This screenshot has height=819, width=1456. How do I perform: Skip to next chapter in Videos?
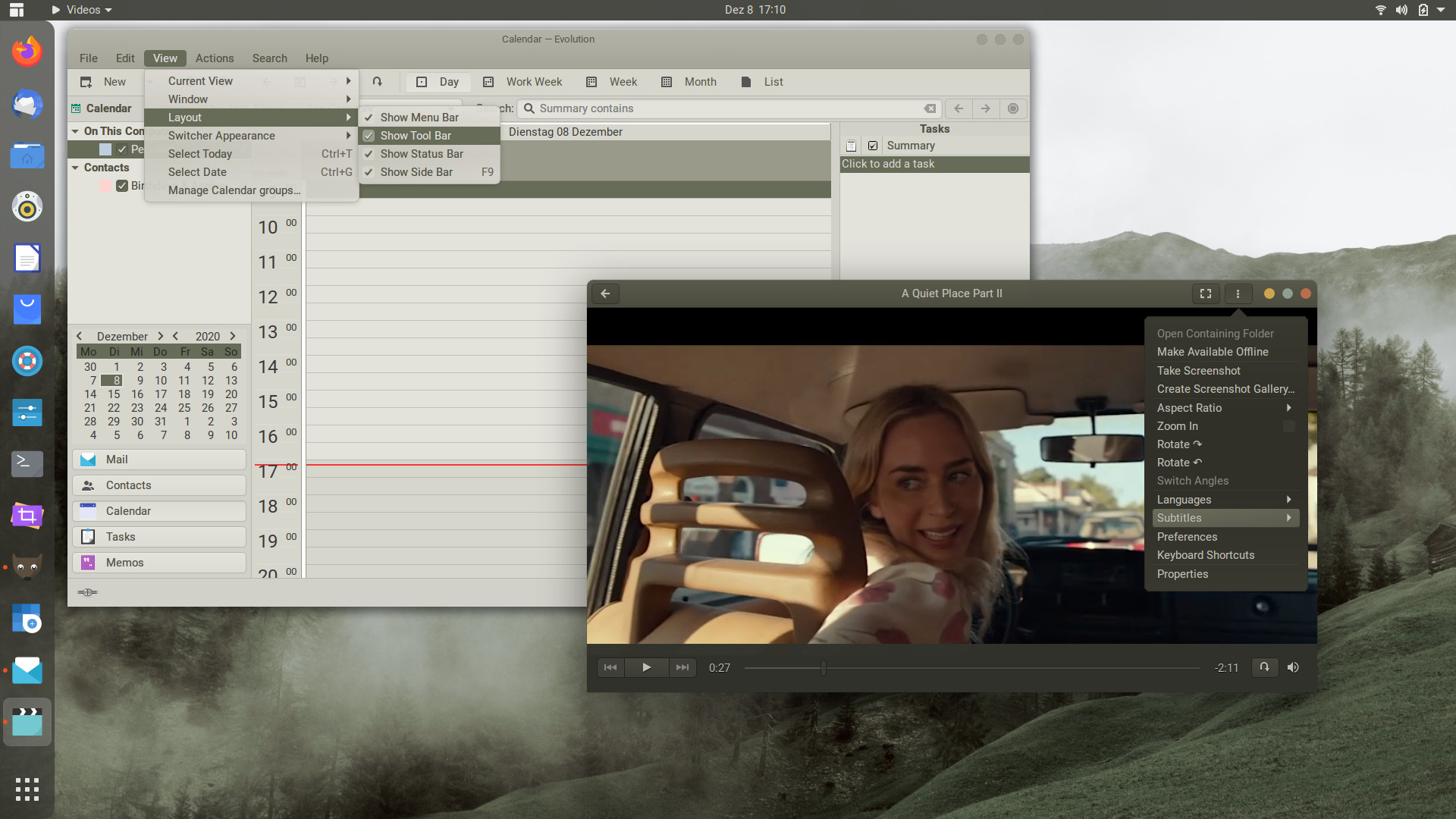pyautogui.click(x=682, y=667)
